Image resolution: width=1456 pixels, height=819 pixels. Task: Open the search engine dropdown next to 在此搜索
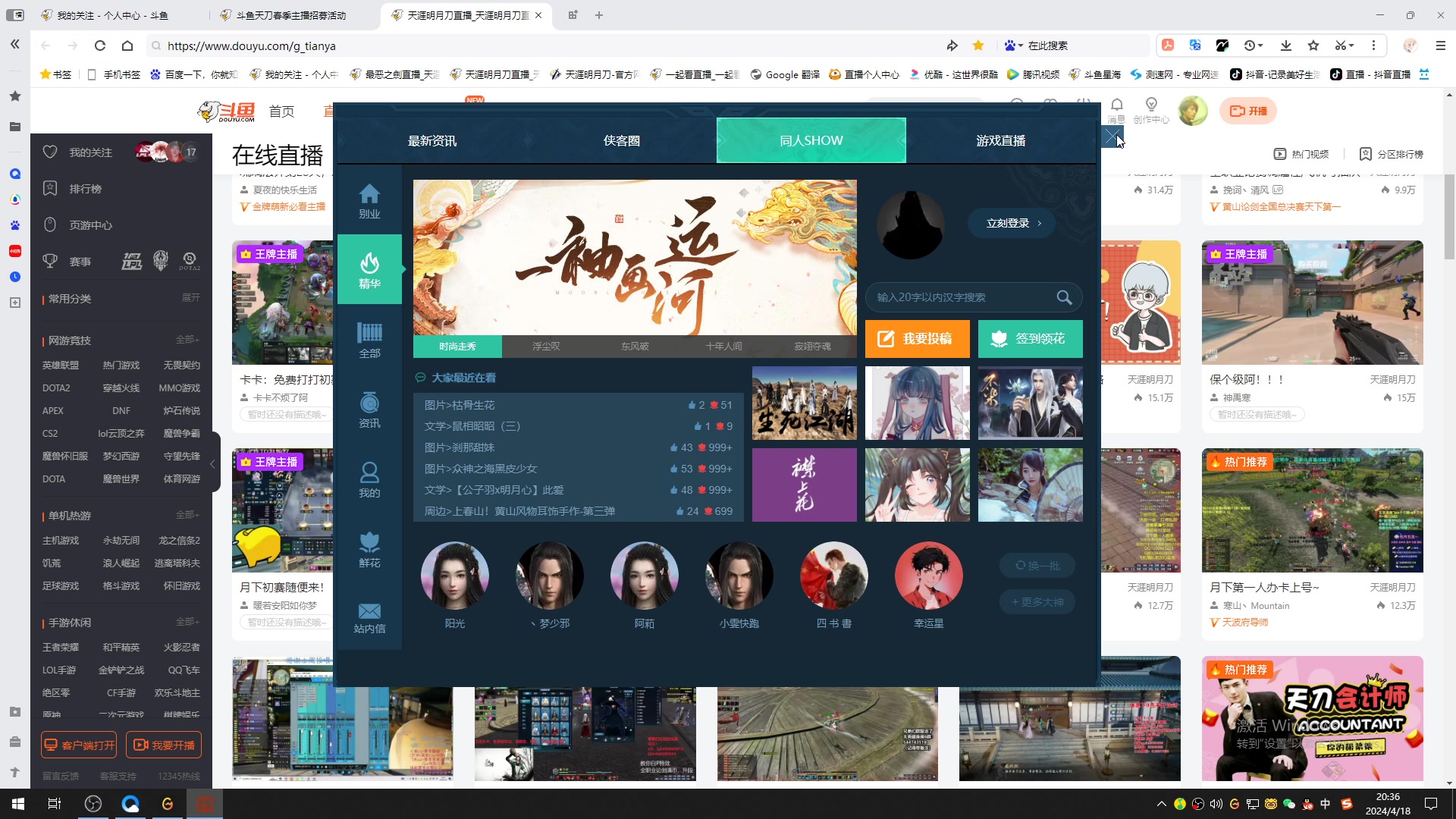click(x=1014, y=45)
